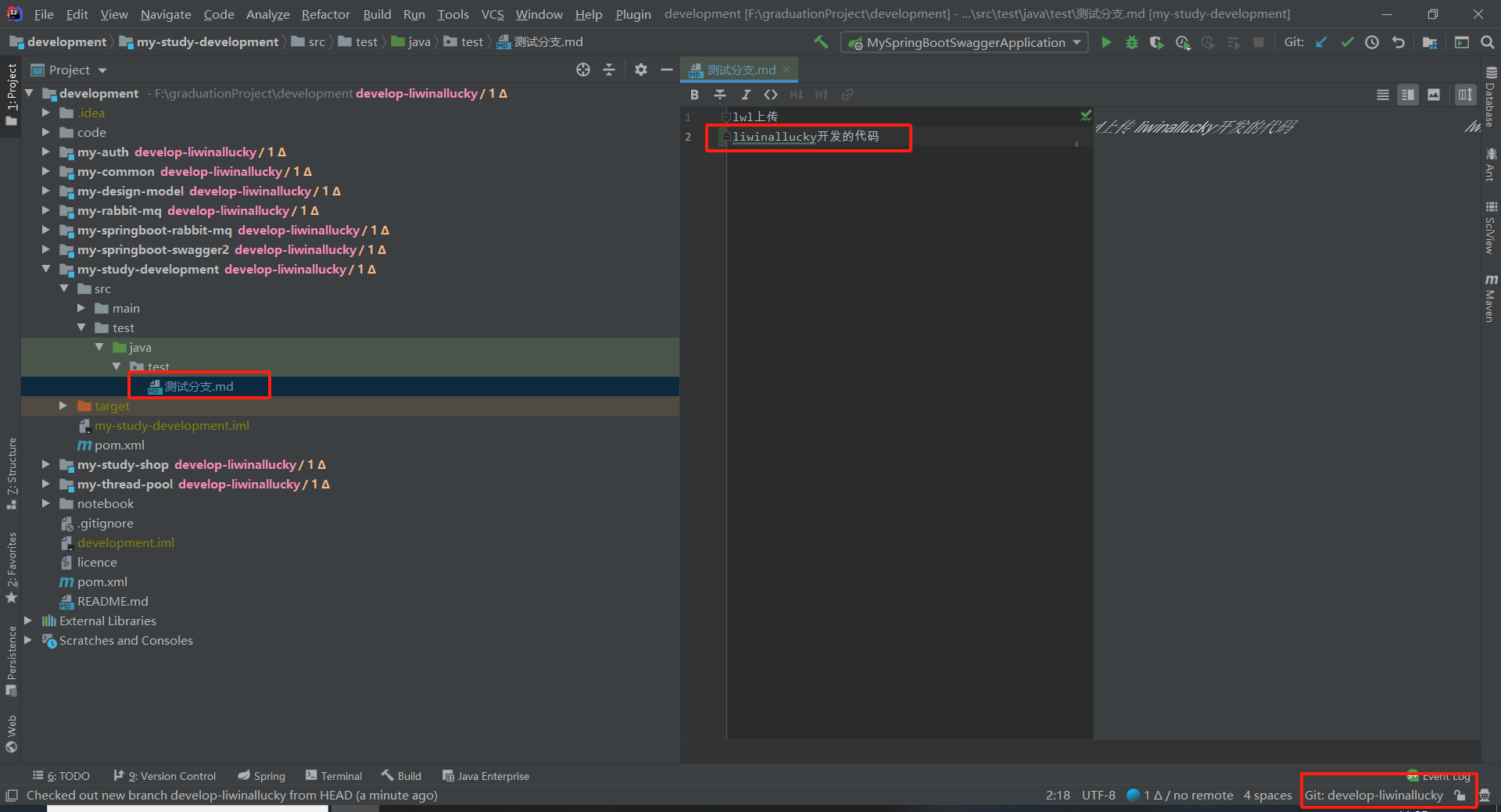Toggle auto-scroll preview button
Image resolution: width=1501 pixels, height=812 pixels.
click(1465, 95)
